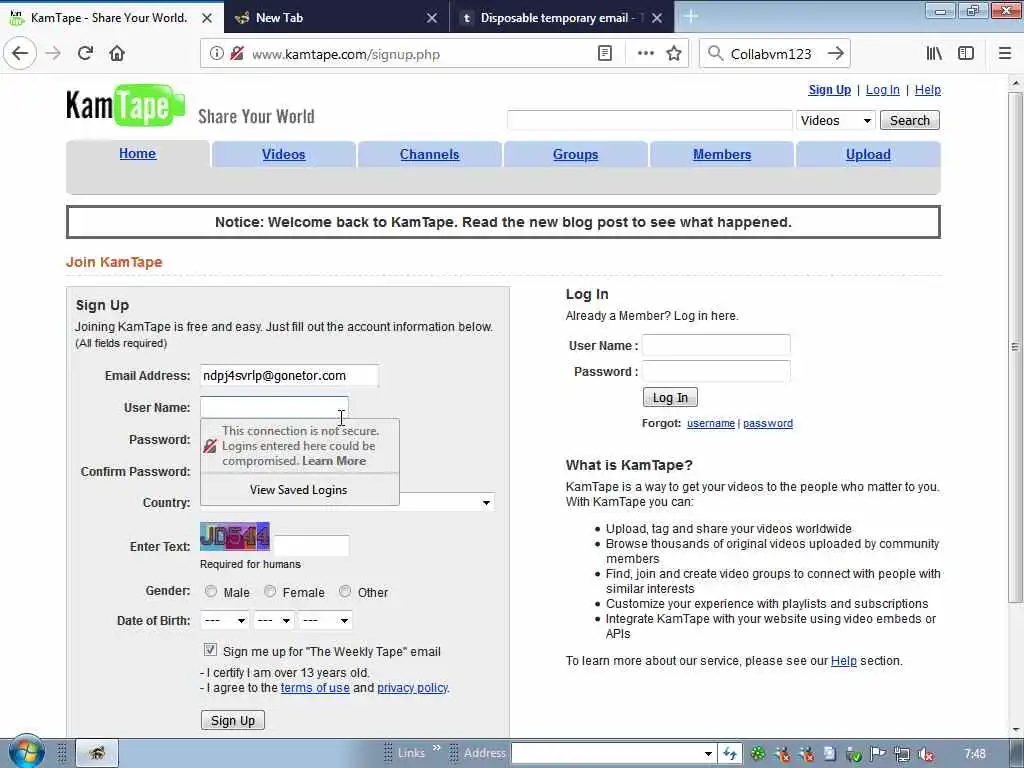The height and width of the screenshot is (768, 1024).
Task: Open the terms of use link
Action: 315,688
